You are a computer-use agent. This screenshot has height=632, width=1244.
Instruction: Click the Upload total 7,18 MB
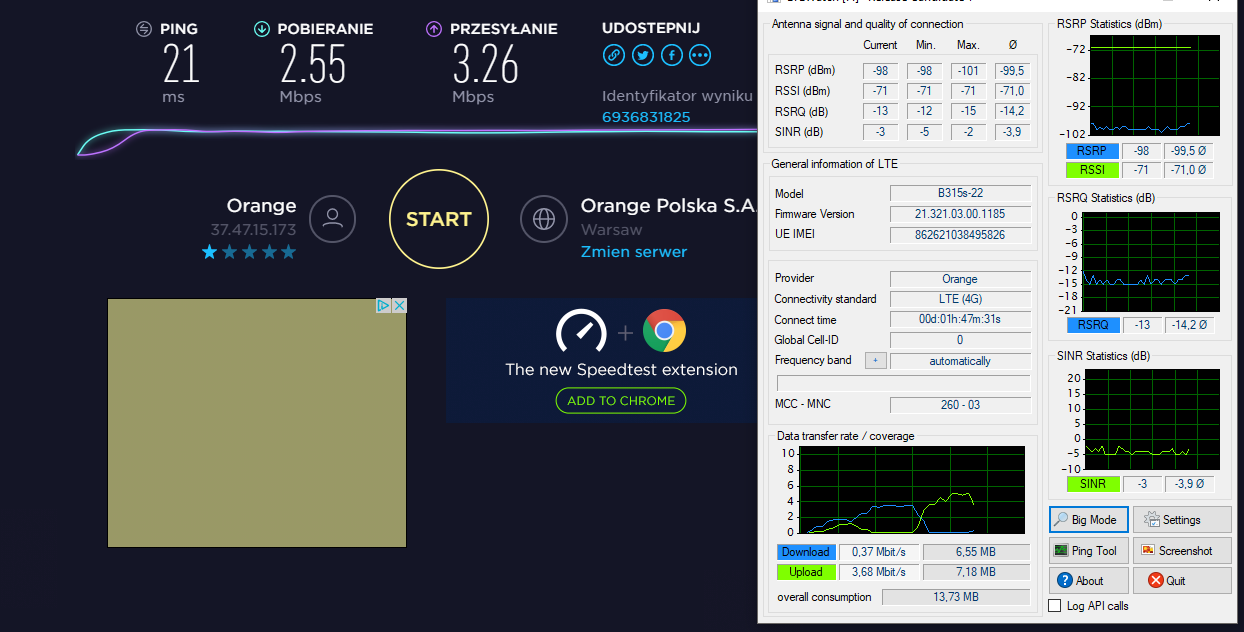click(976, 572)
